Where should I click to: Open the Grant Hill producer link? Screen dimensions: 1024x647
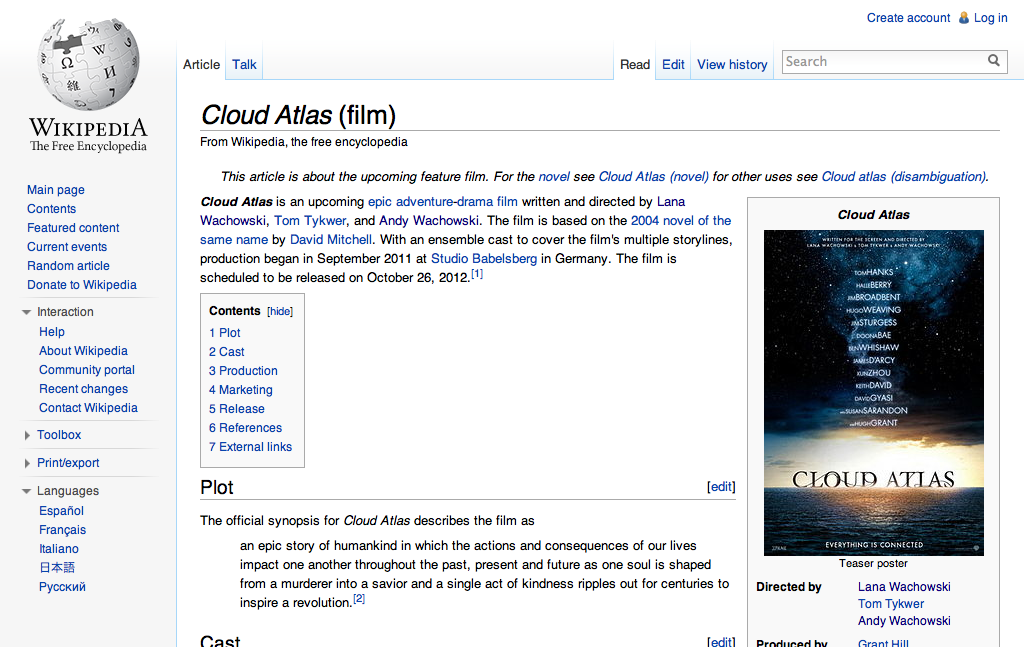pyautogui.click(x=883, y=642)
